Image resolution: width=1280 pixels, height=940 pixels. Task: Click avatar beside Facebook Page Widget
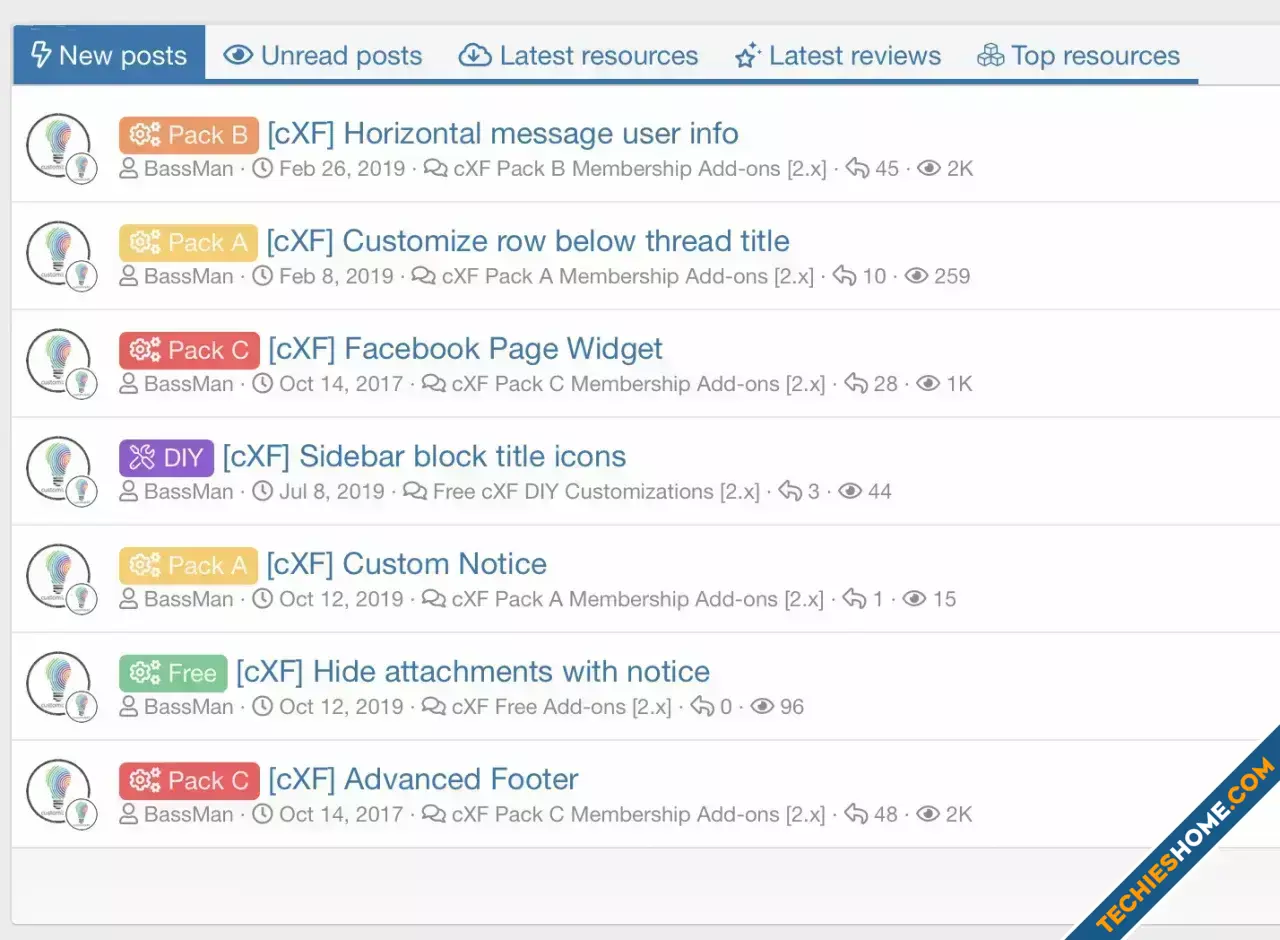click(58, 361)
